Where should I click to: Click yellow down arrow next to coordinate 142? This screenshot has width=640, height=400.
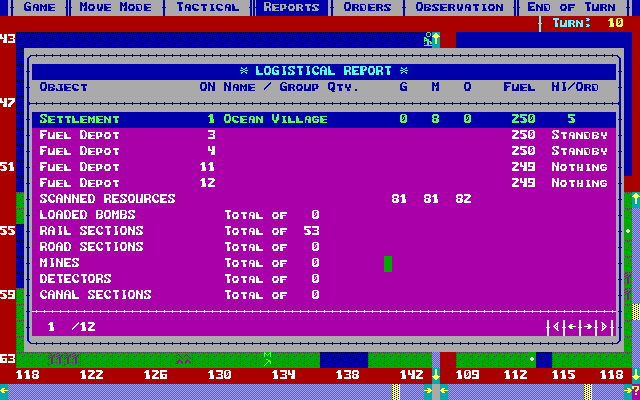click(x=436, y=375)
